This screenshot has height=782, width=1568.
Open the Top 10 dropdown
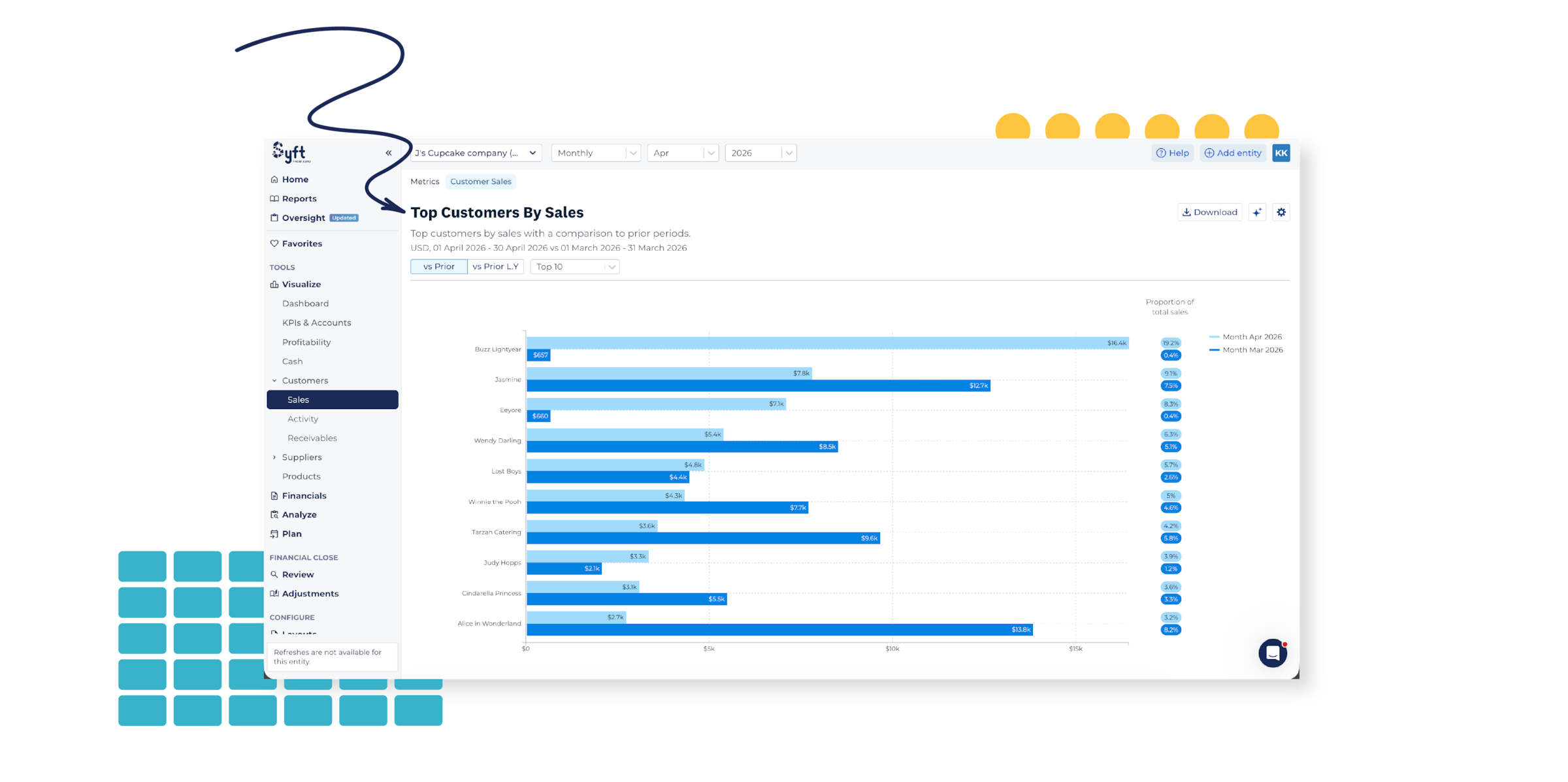(x=575, y=267)
